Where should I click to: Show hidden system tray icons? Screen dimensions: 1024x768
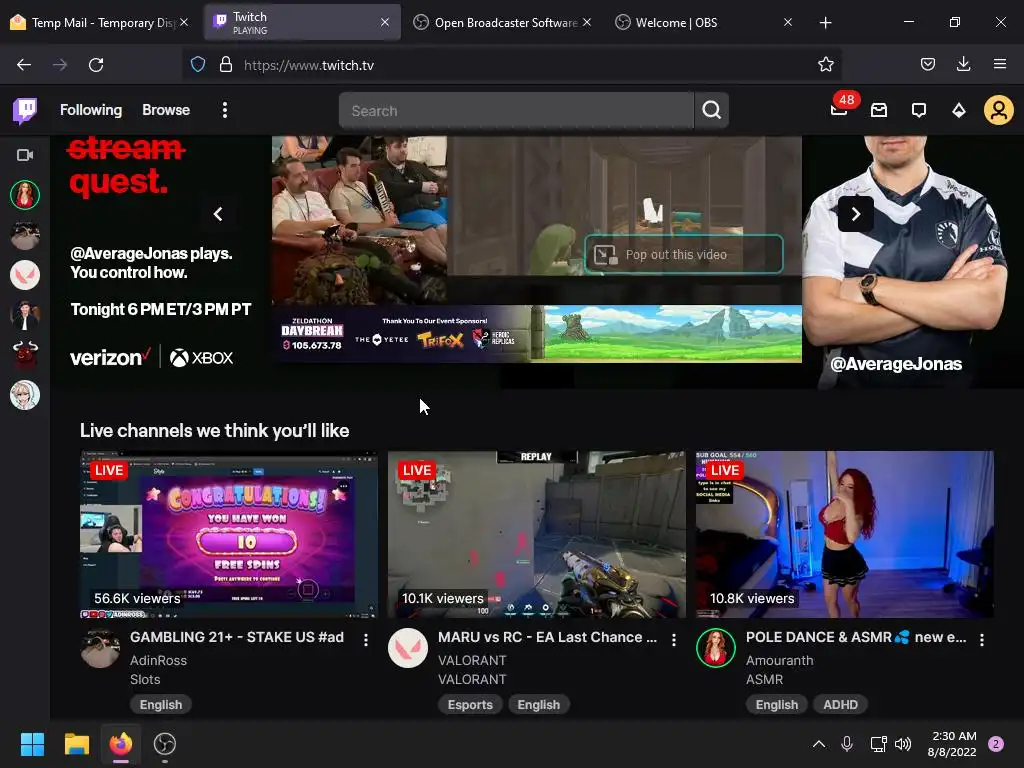coord(818,744)
